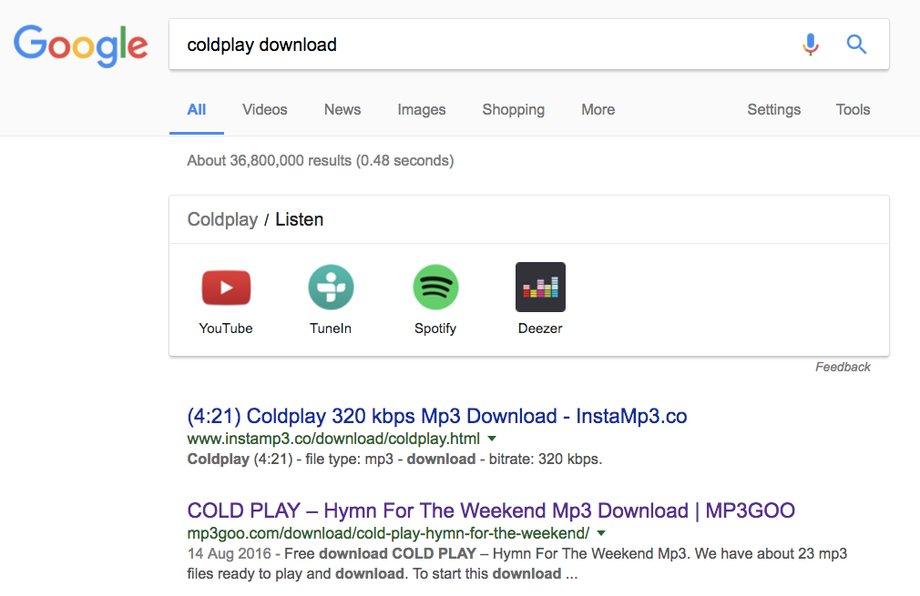Switch to the Images tab
Image resolution: width=920 pixels, height=596 pixels.
coord(421,110)
